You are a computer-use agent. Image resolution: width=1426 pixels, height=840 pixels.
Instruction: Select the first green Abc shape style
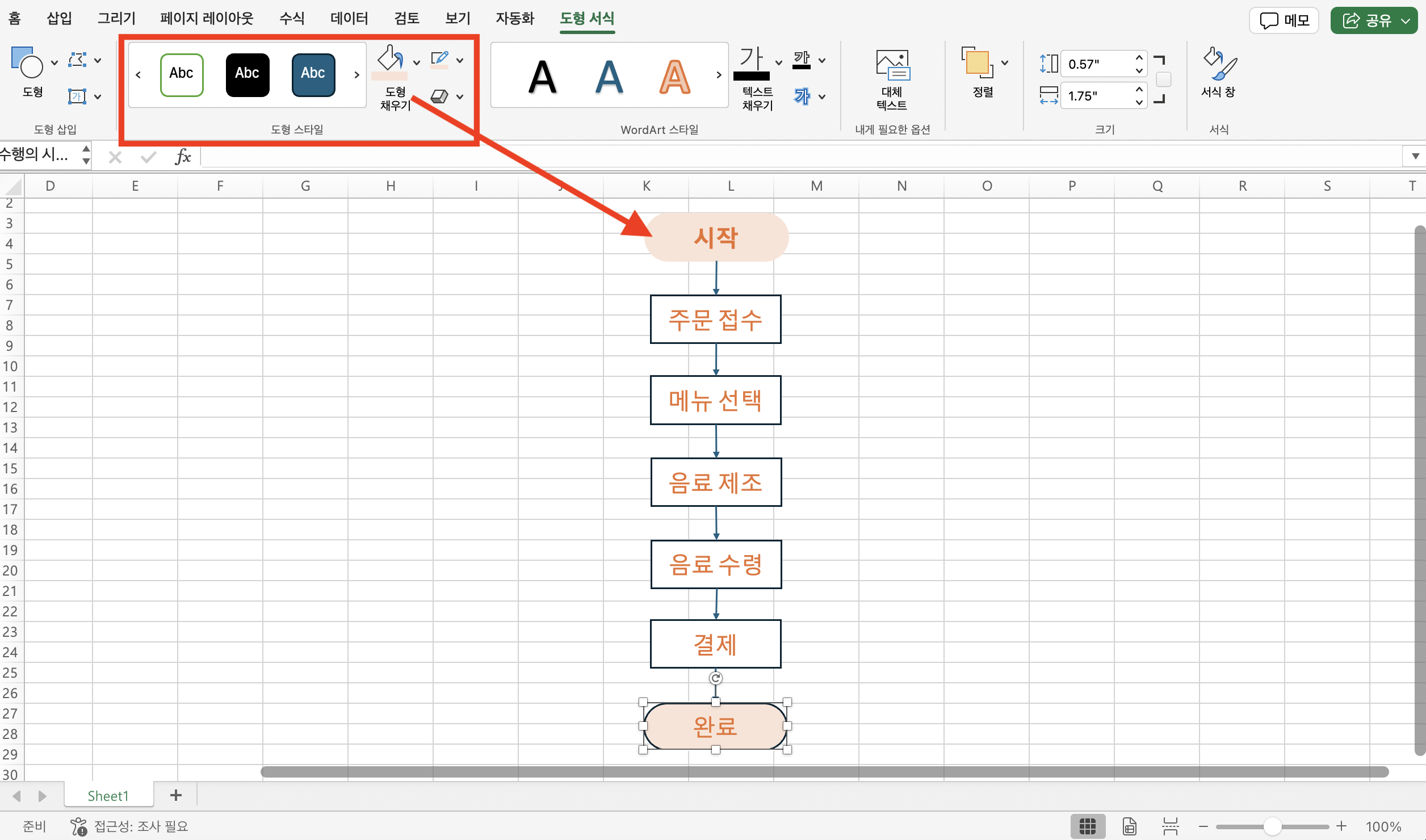tap(181, 72)
